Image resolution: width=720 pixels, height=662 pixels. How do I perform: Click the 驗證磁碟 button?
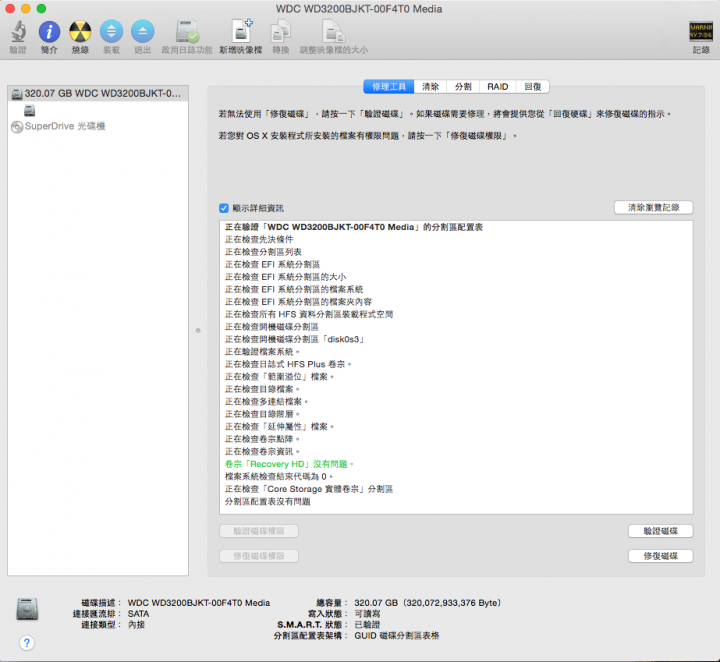[660, 531]
